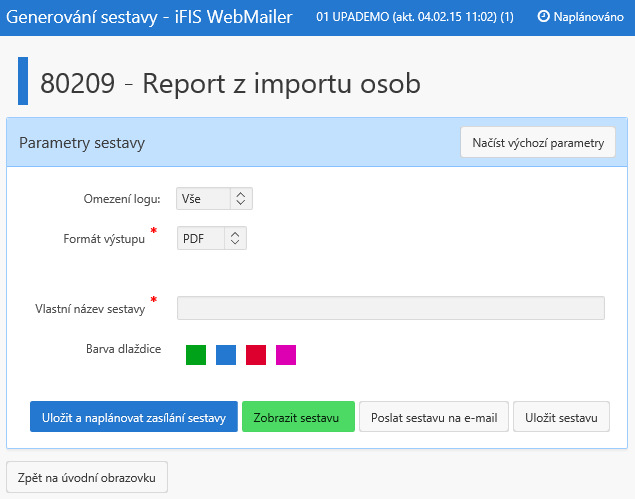The width and height of the screenshot is (635, 499).
Task: Pick the green tile color
Action: tap(196, 355)
